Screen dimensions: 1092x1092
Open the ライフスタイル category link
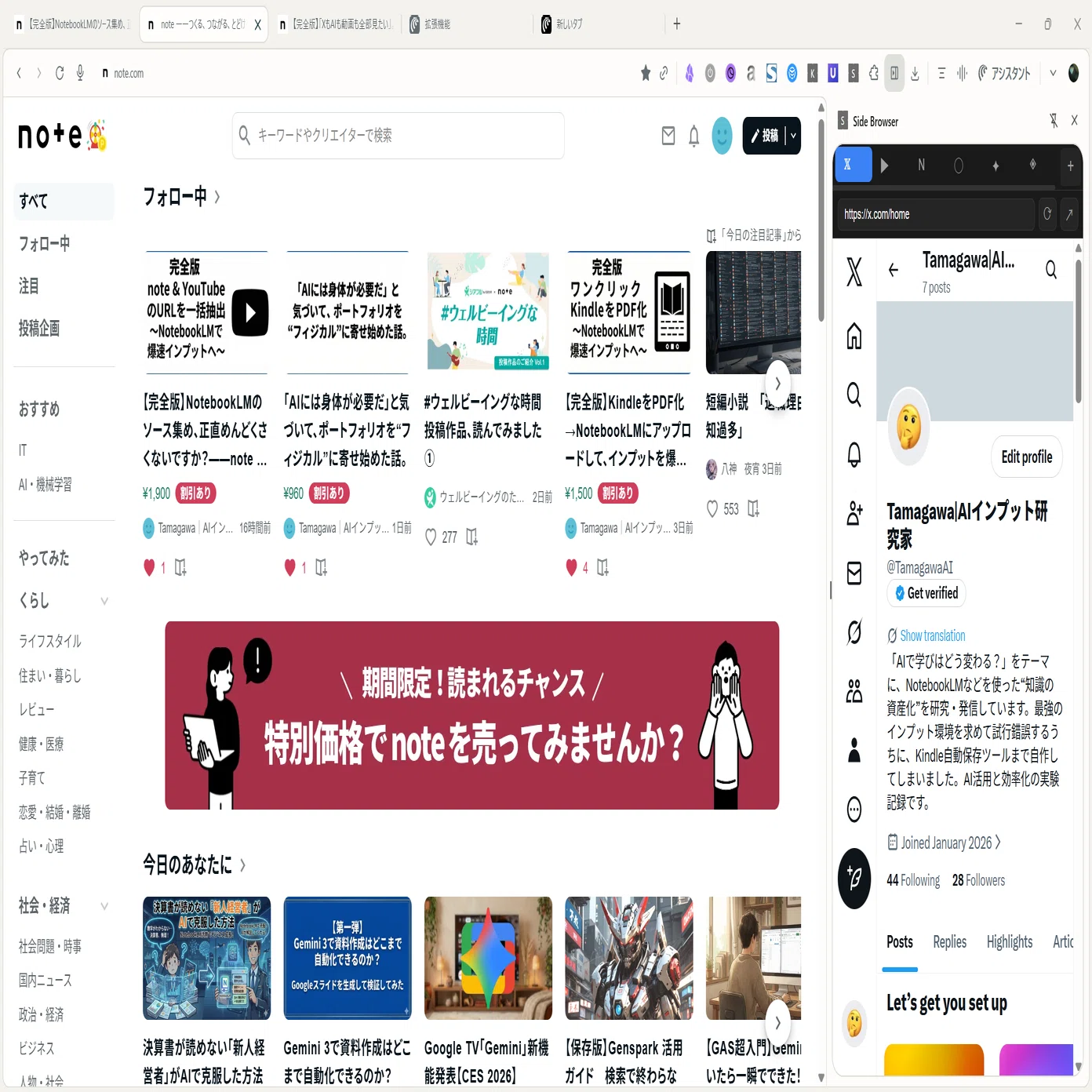point(50,642)
